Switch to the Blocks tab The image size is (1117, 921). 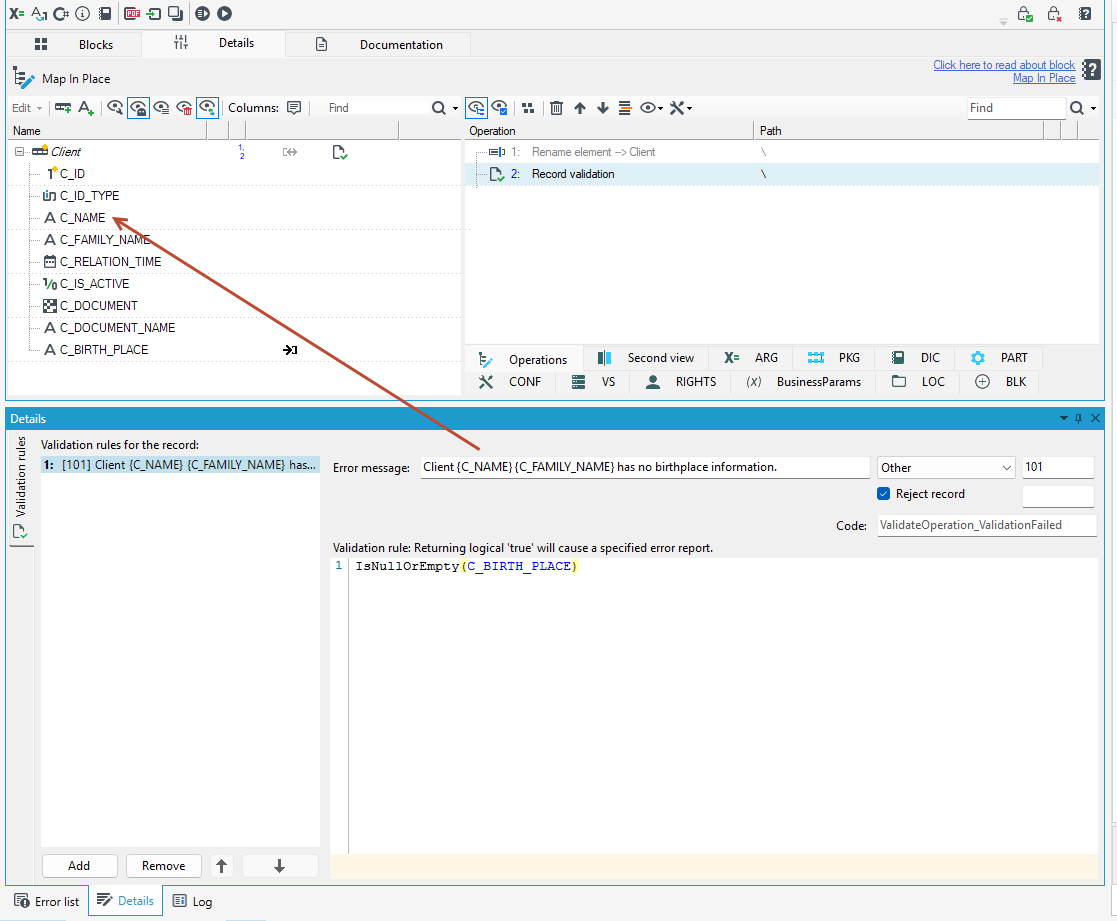74,44
